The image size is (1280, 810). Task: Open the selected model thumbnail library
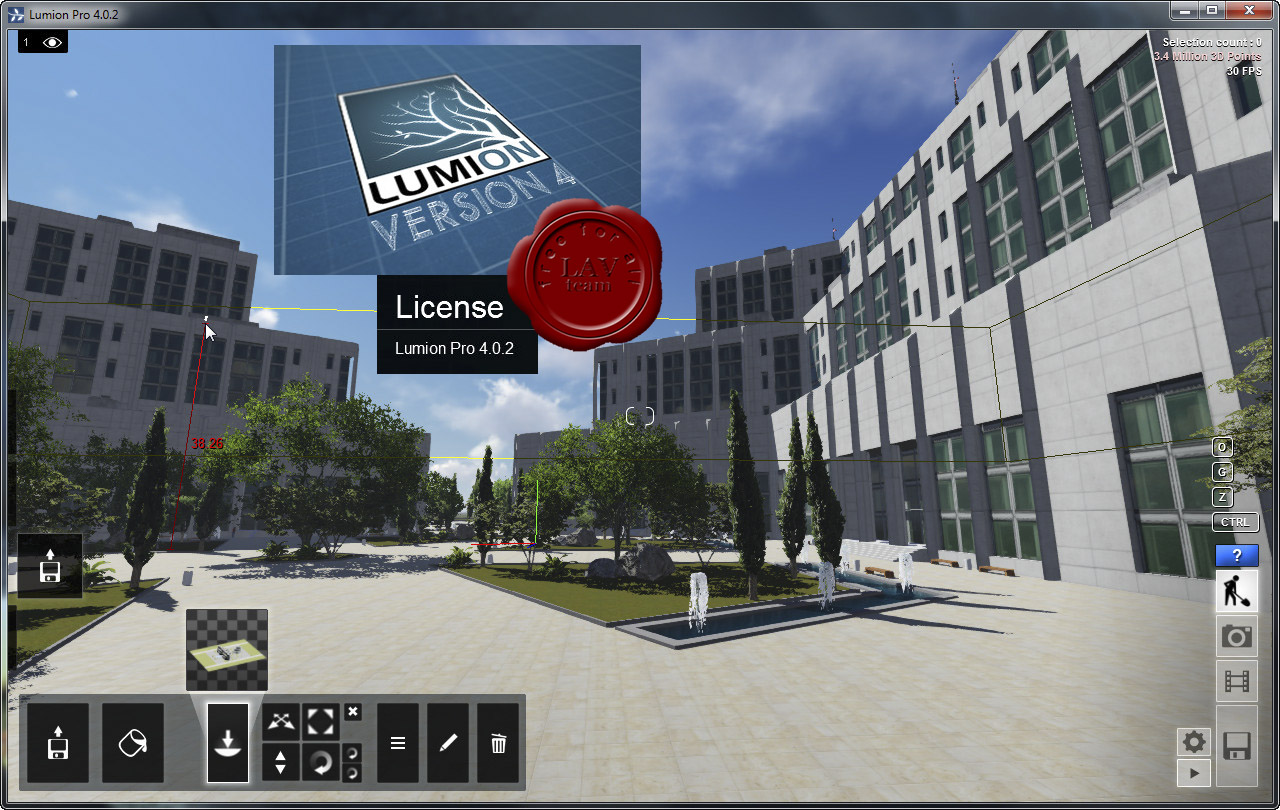[x=227, y=649]
